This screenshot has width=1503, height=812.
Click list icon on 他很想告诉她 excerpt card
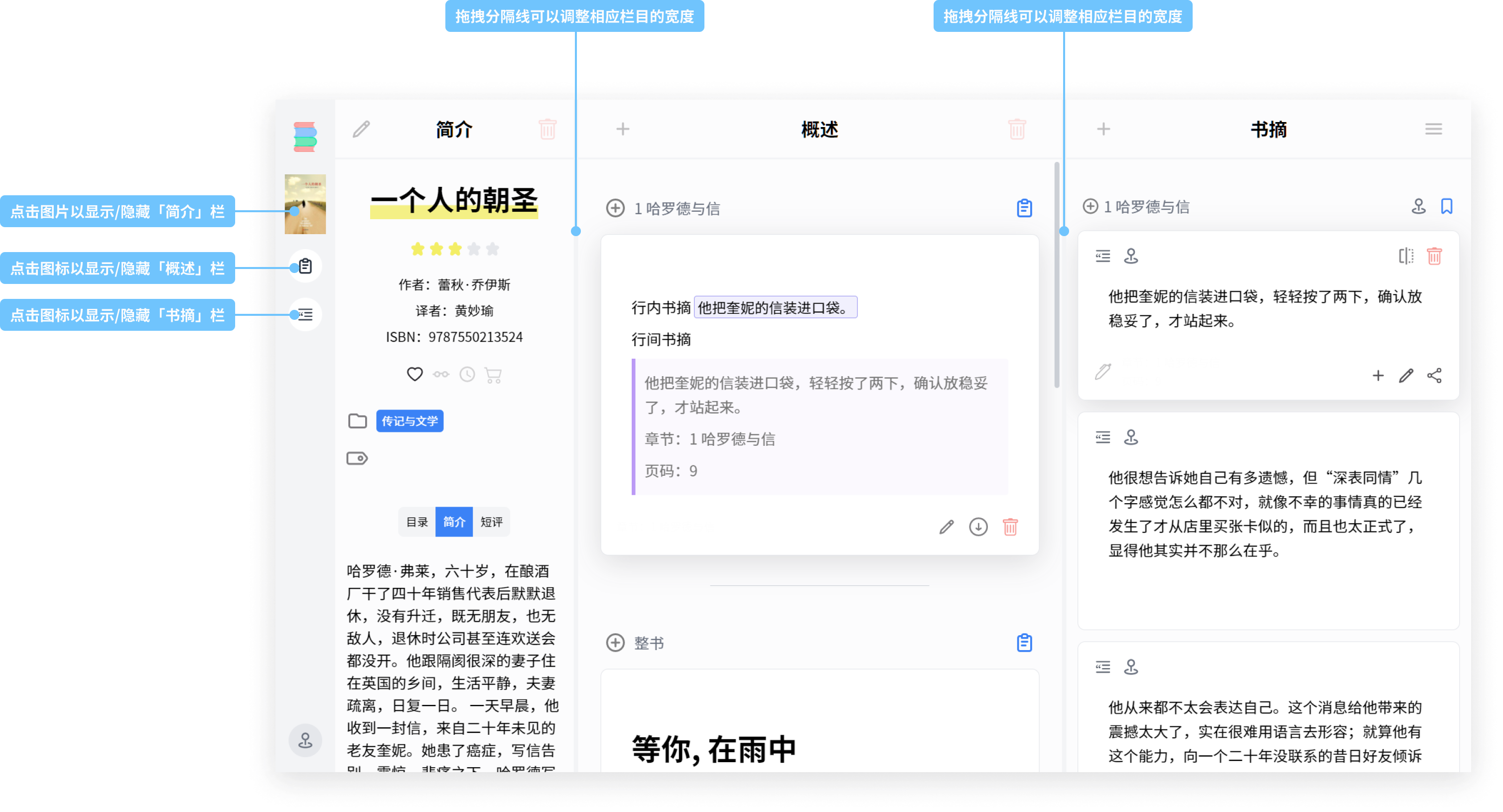point(1103,437)
